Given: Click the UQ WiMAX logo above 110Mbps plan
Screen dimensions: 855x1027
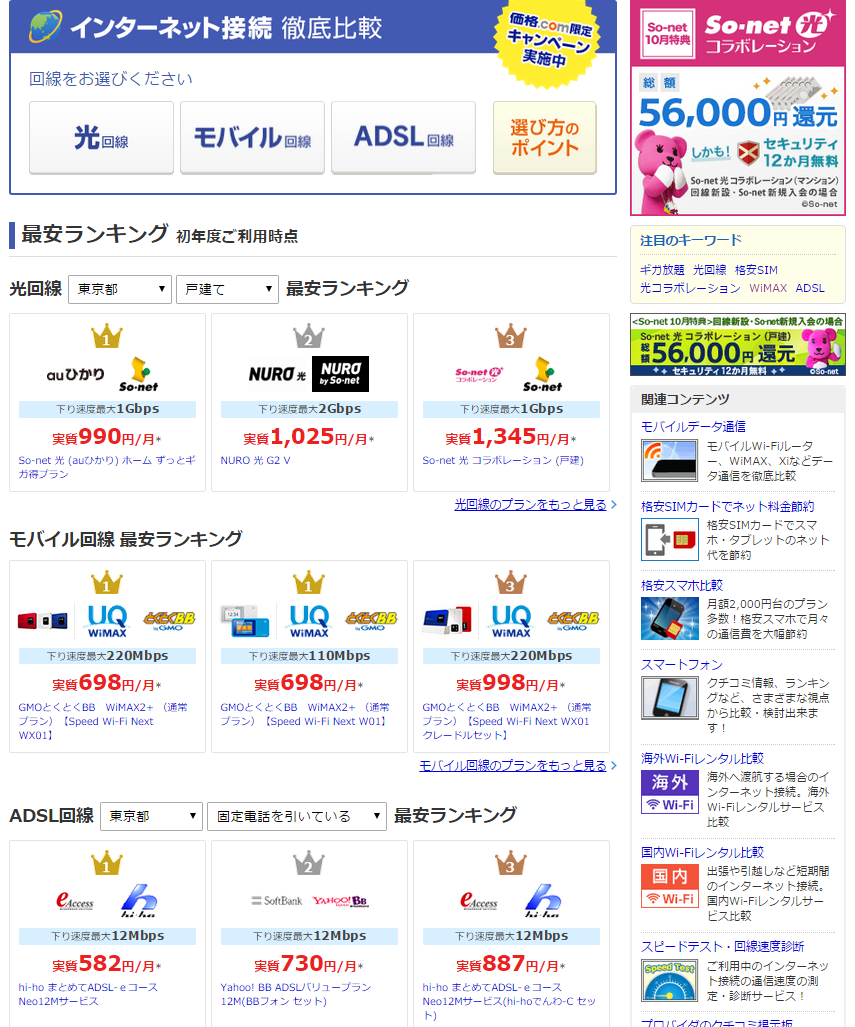Looking at the screenshot, I should click(309, 621).
